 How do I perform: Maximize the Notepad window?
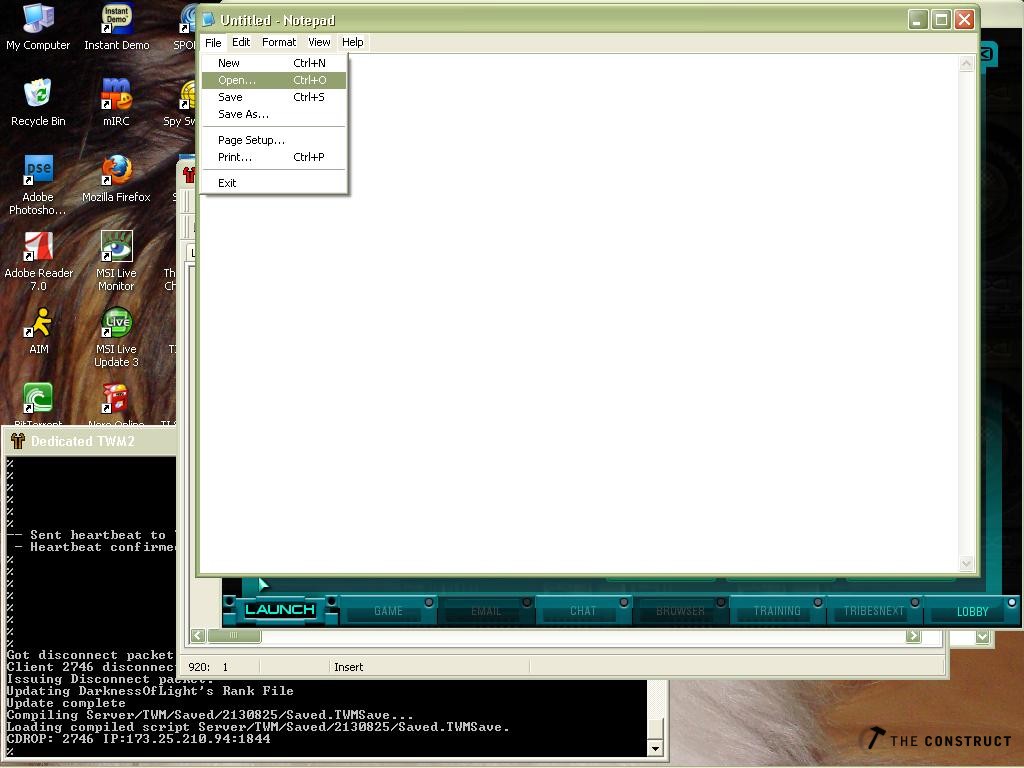941,20
